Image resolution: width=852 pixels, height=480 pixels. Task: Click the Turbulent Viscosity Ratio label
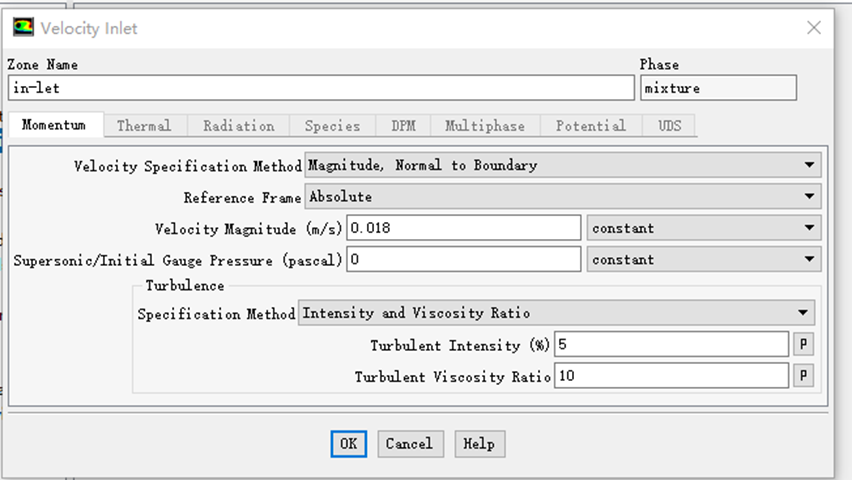[x=453, y=377]
